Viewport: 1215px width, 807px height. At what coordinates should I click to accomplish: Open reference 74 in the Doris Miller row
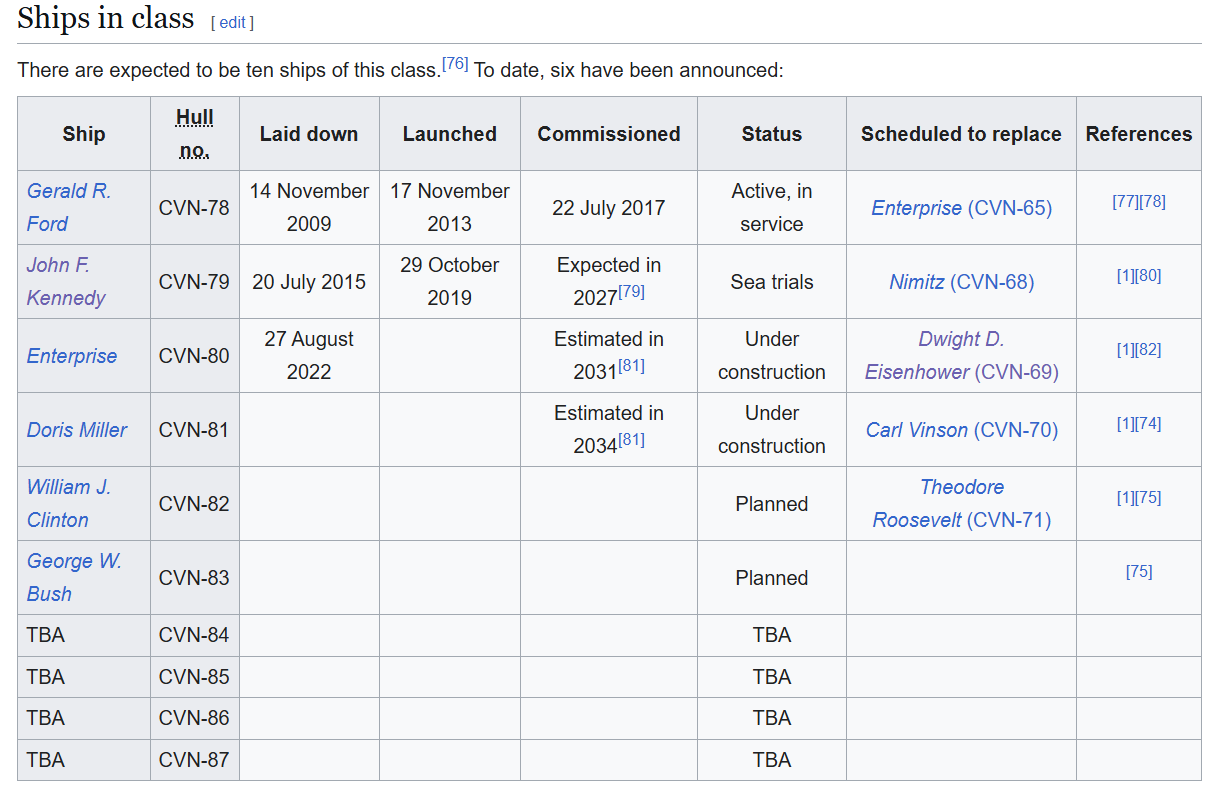(x=1148, y=423)
